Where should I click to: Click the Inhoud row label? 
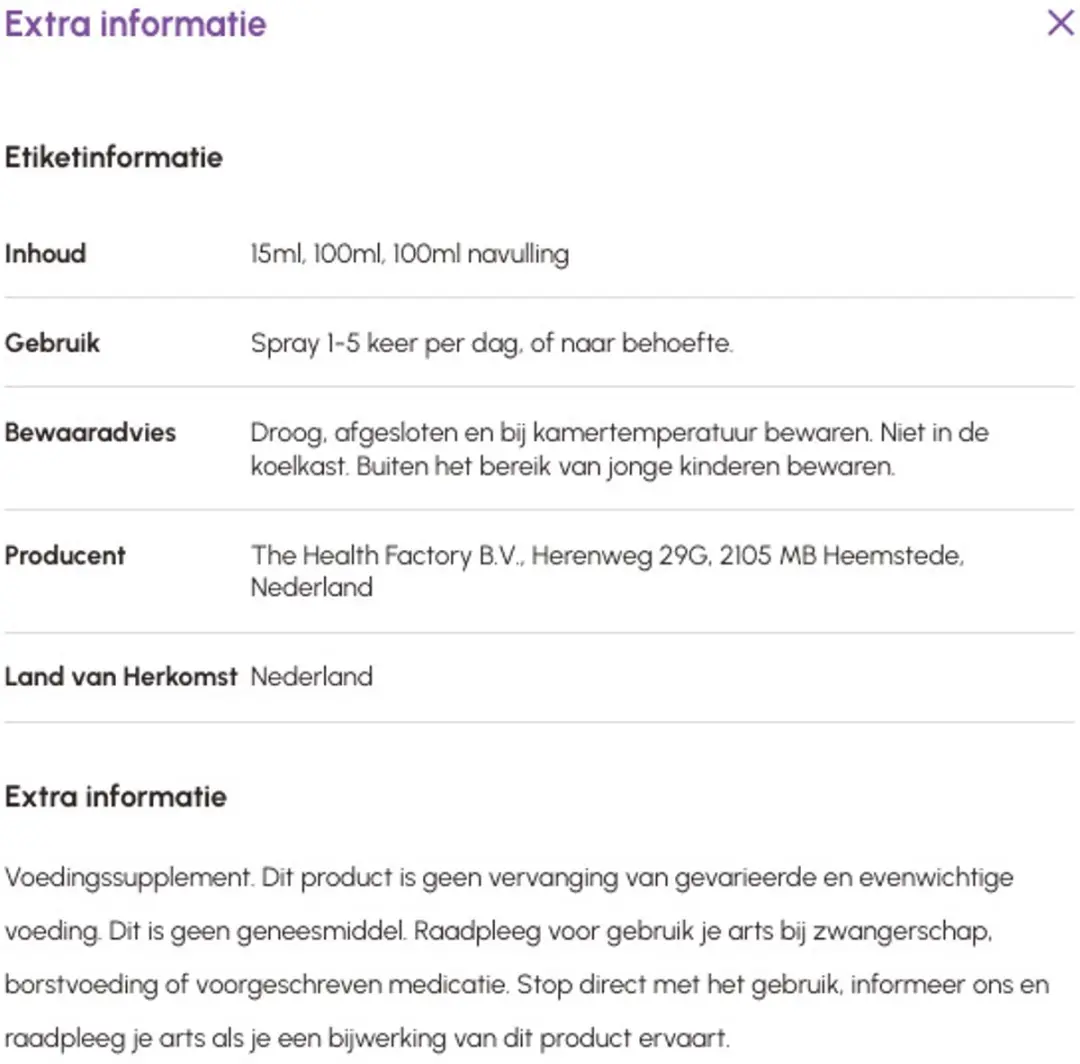[x=45, y=253]
